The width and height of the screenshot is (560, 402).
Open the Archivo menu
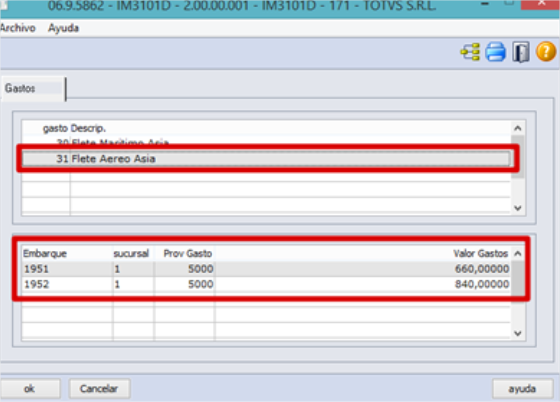point(18,28)
